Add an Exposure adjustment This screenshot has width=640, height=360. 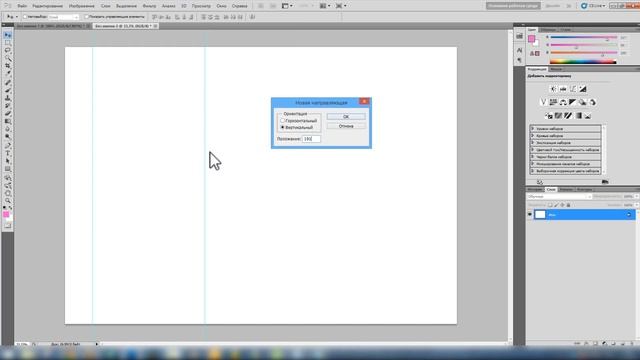[582, 89]
